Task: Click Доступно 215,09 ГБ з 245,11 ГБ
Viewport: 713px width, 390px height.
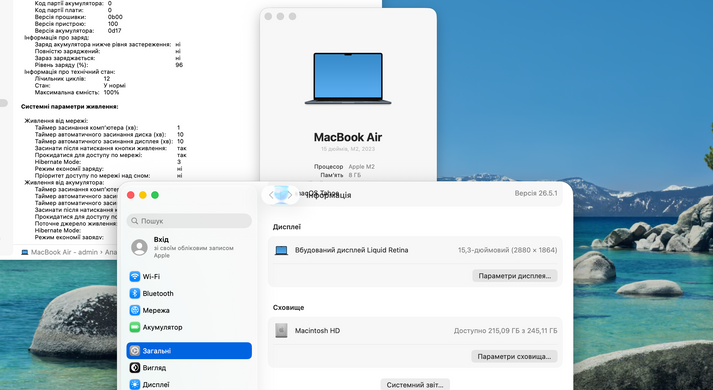Action: [x=506, y=330]
